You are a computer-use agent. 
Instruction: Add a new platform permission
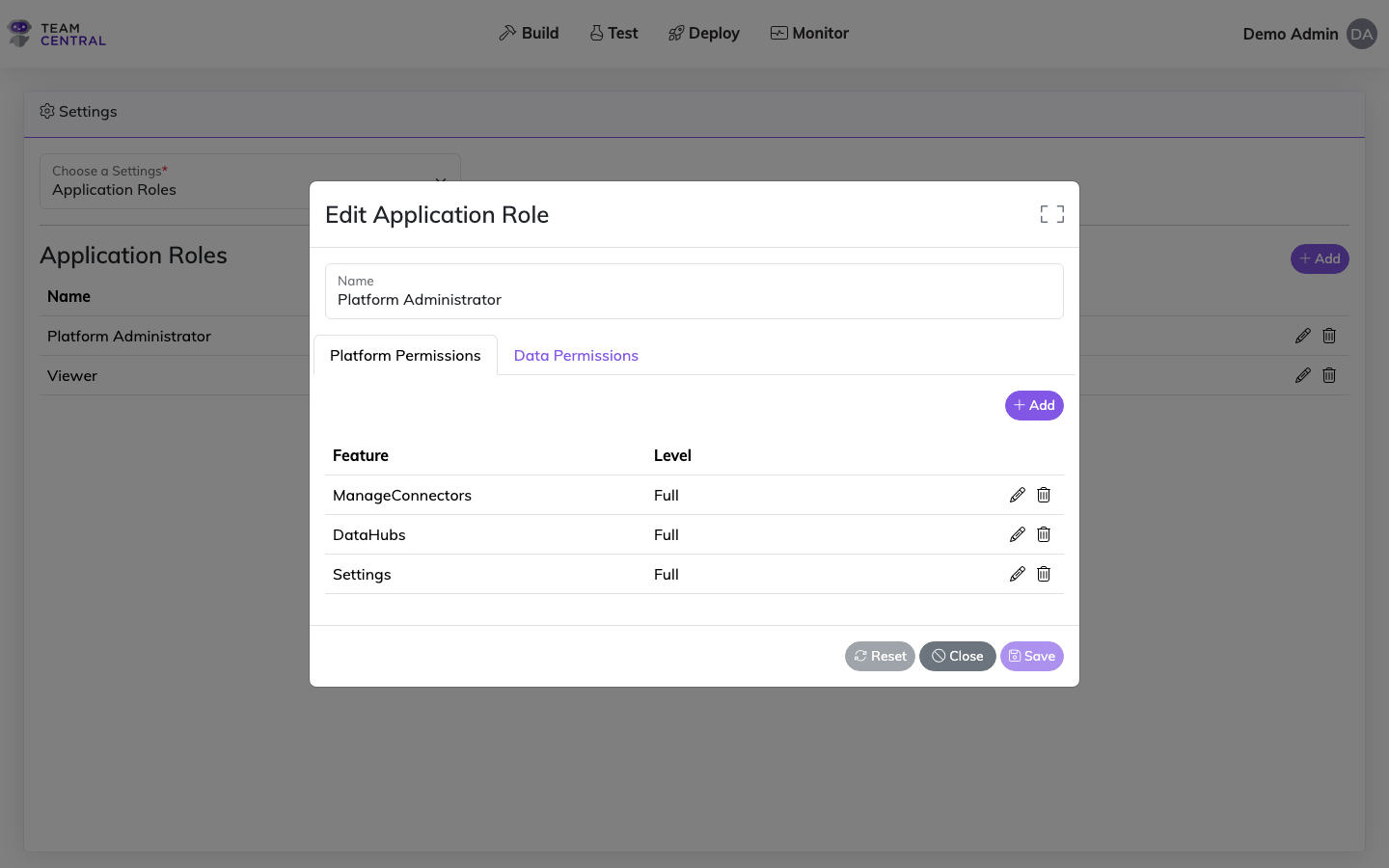click(1034, 405)
